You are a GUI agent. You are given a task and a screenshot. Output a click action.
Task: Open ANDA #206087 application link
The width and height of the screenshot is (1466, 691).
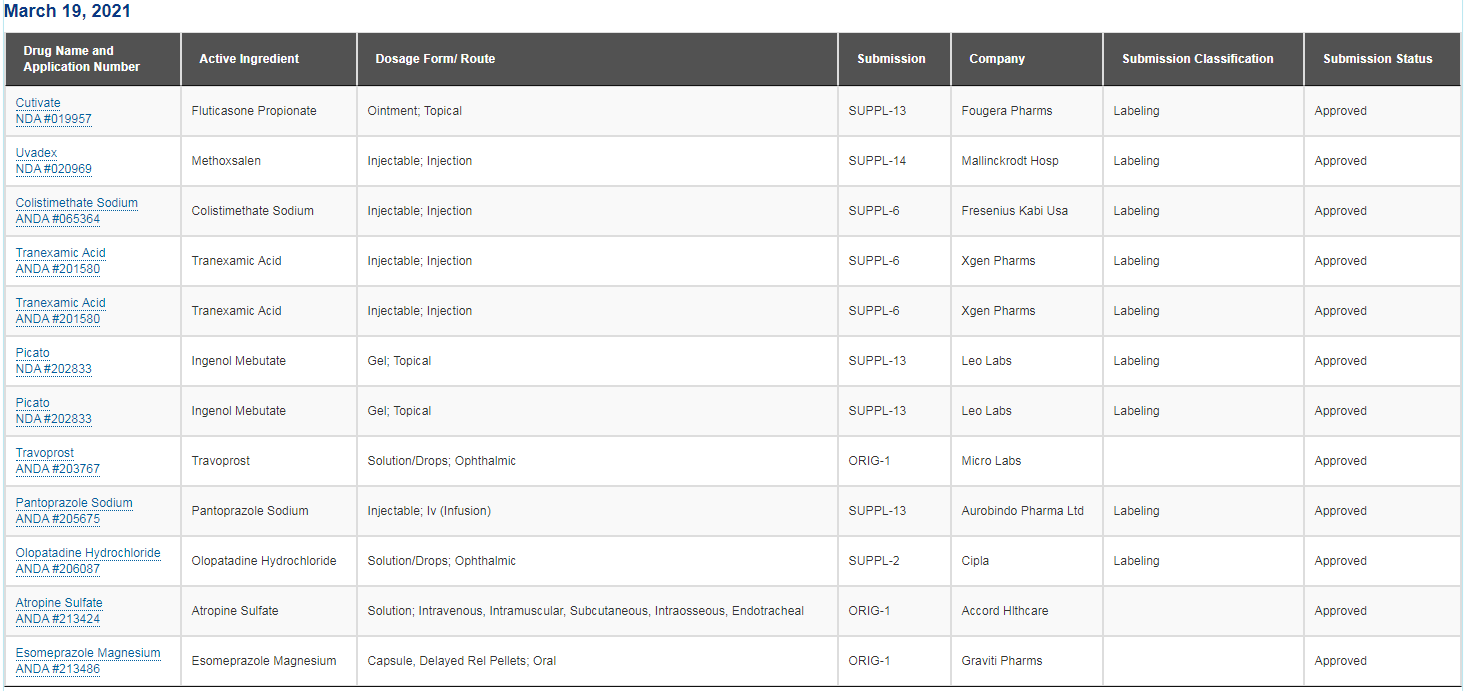[58, 569]
